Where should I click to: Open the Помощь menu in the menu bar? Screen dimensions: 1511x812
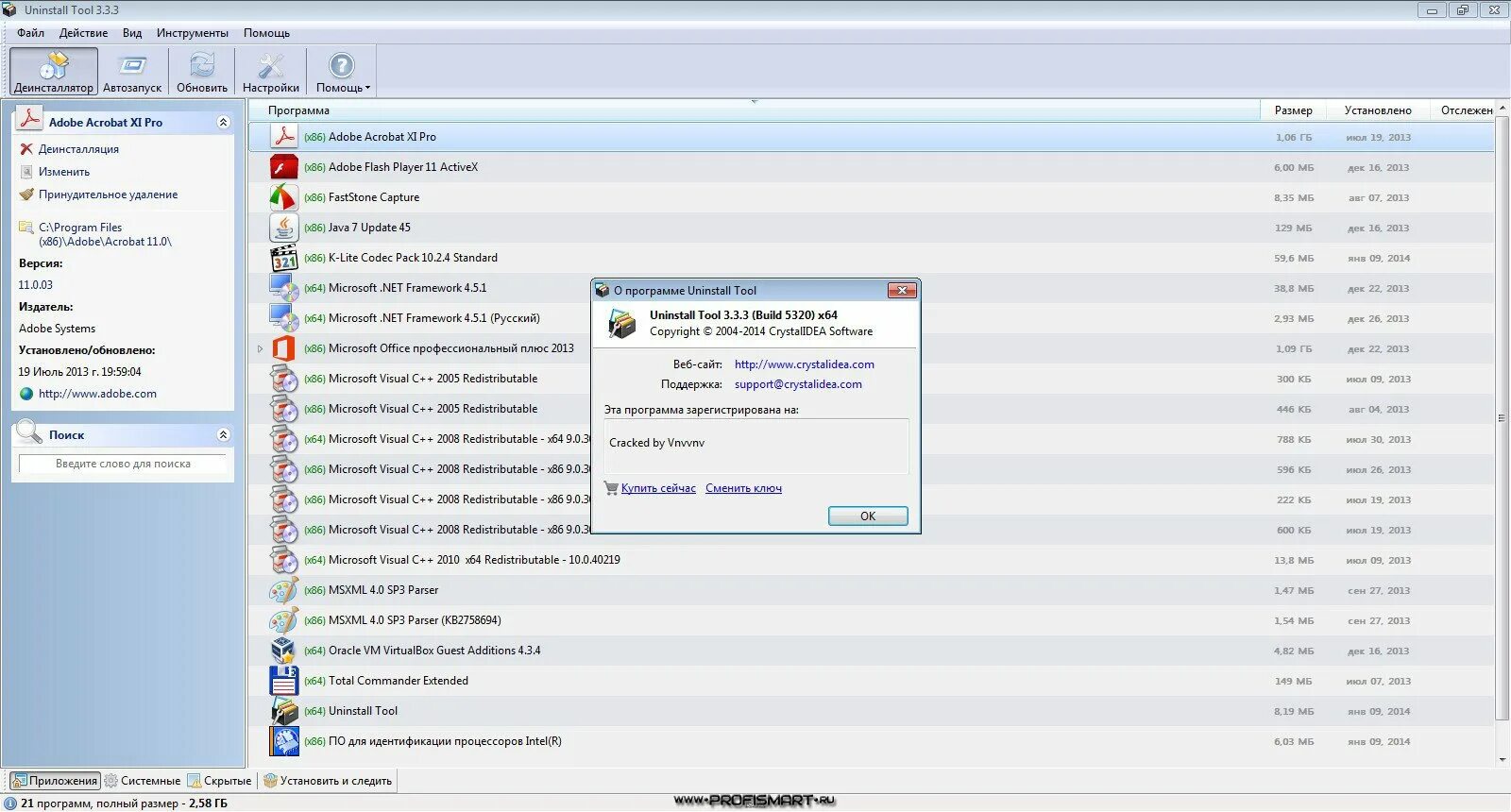tap(266, 33)
